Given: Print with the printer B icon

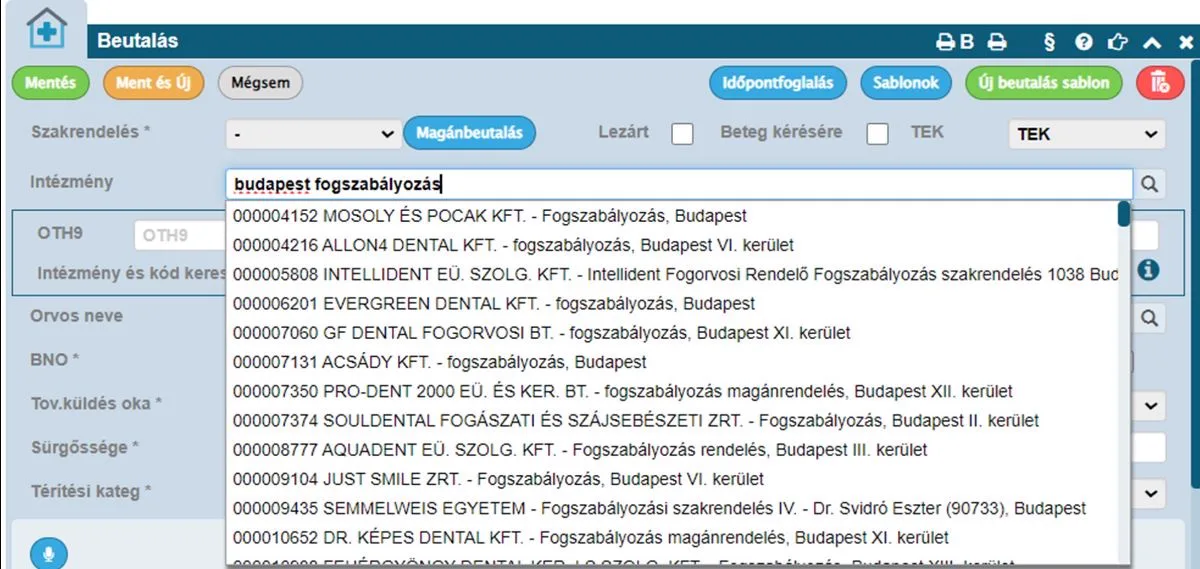Looking at the screenshot, I should pos(954,42).
